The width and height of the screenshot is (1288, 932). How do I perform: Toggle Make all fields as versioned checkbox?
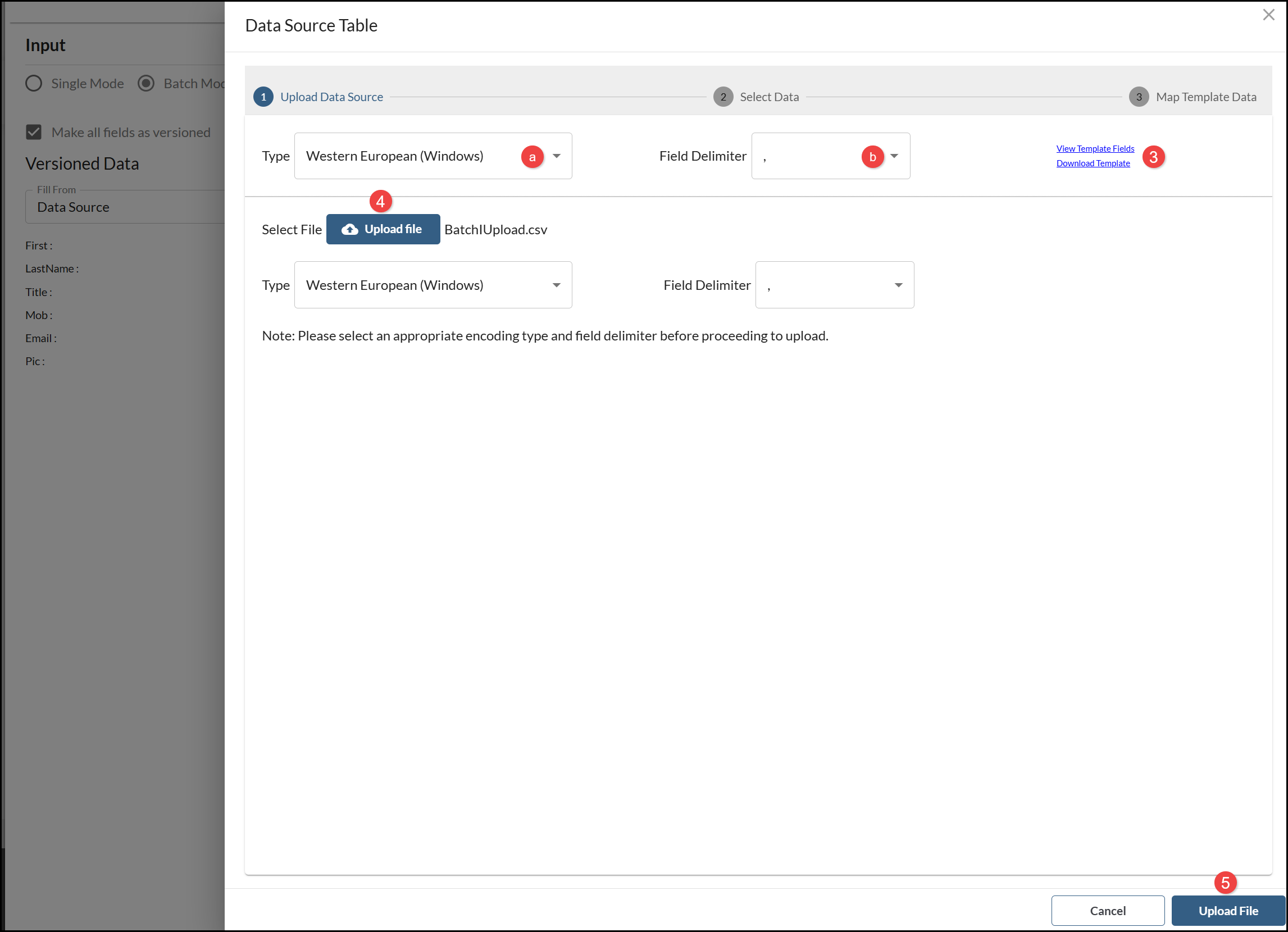34,133
